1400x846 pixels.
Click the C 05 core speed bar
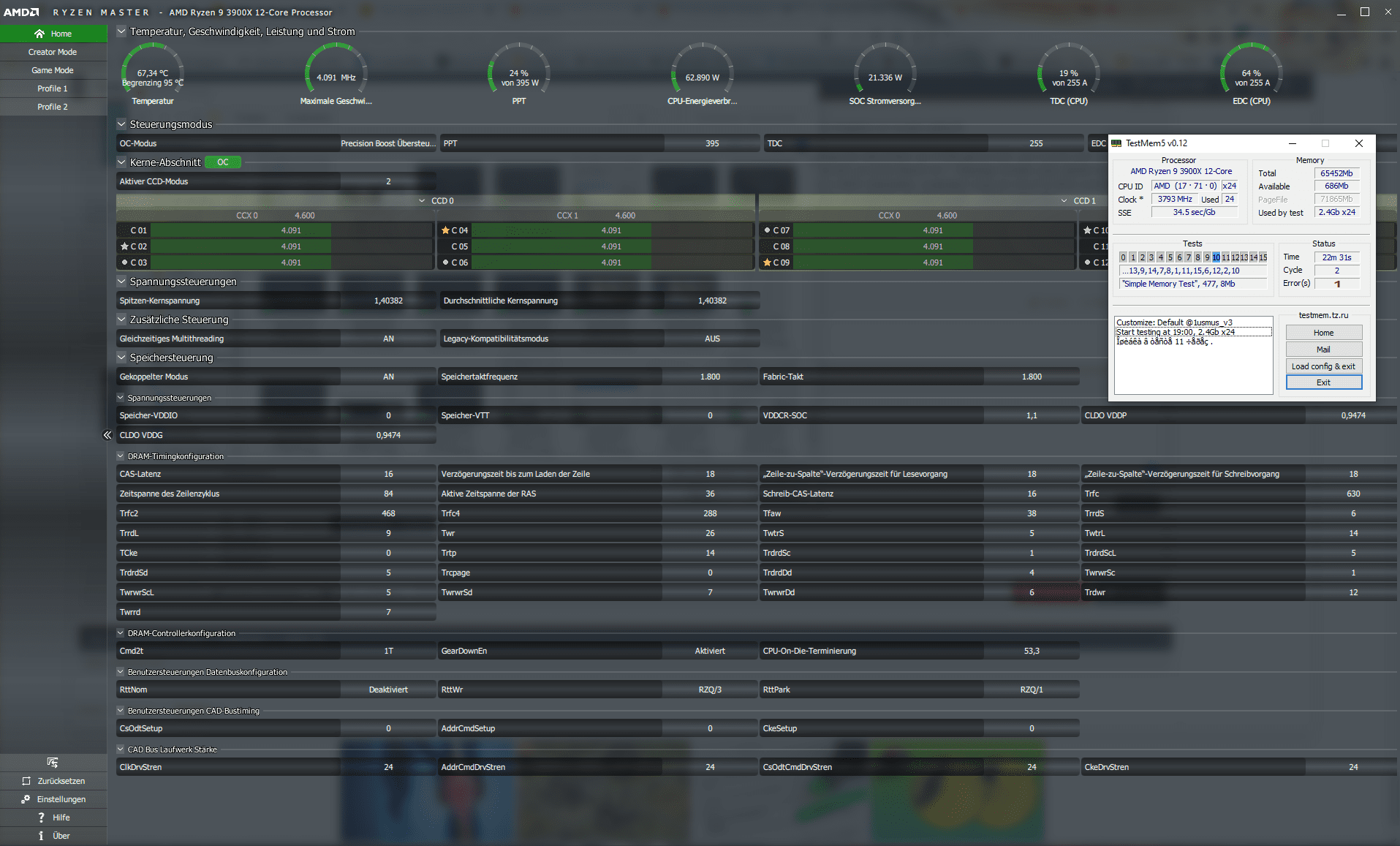611,246
